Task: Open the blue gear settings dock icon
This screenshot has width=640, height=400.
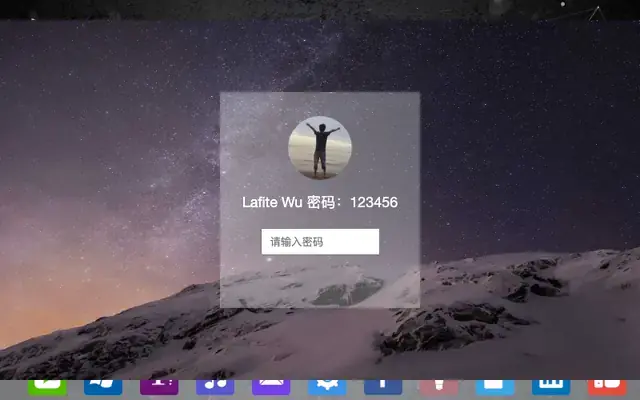Action: 327,387
